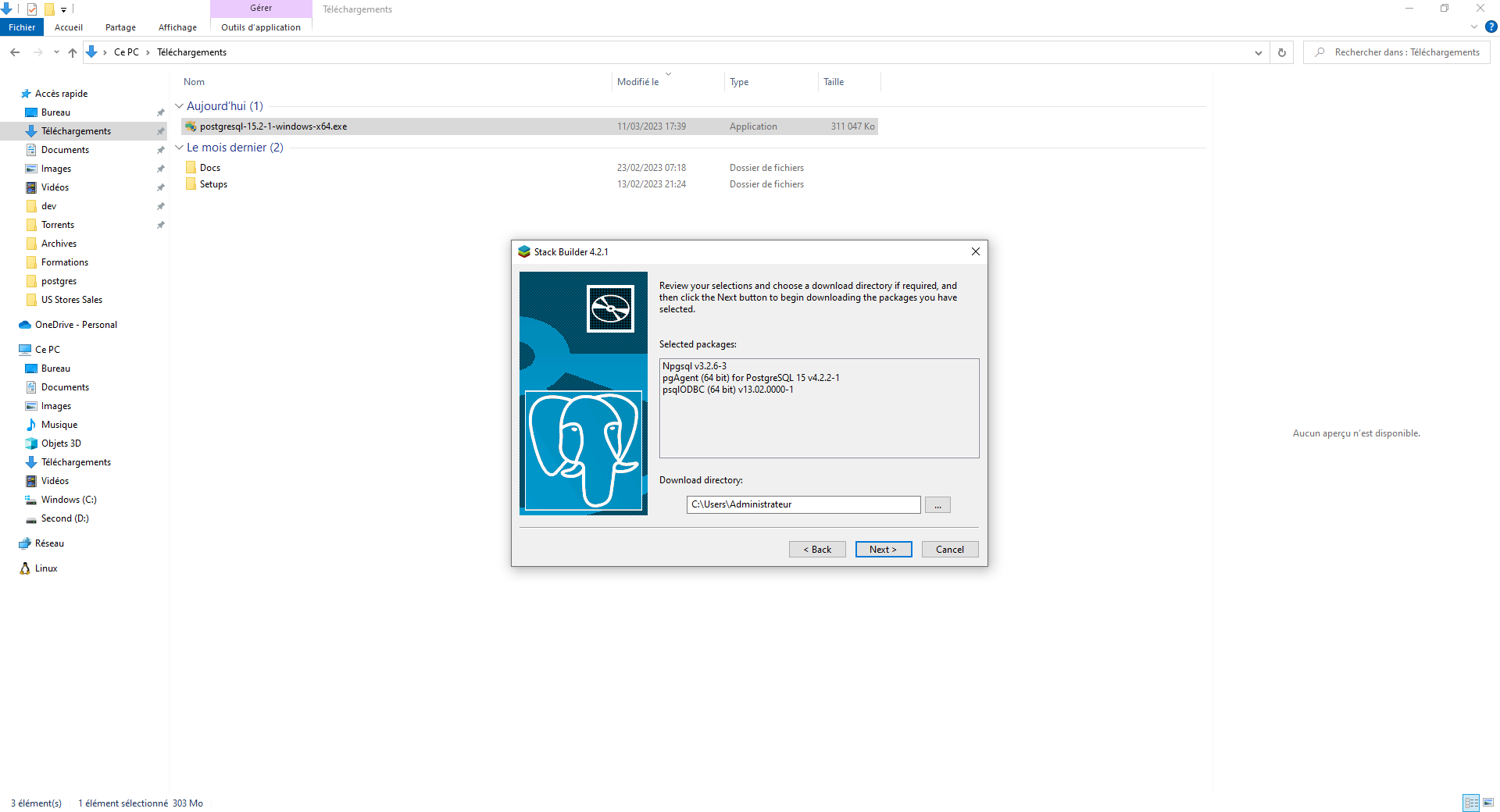Screen dimensions: 1500x812
Task: Open Explorer help question mark icon
Action: (x=1491, y=27)
